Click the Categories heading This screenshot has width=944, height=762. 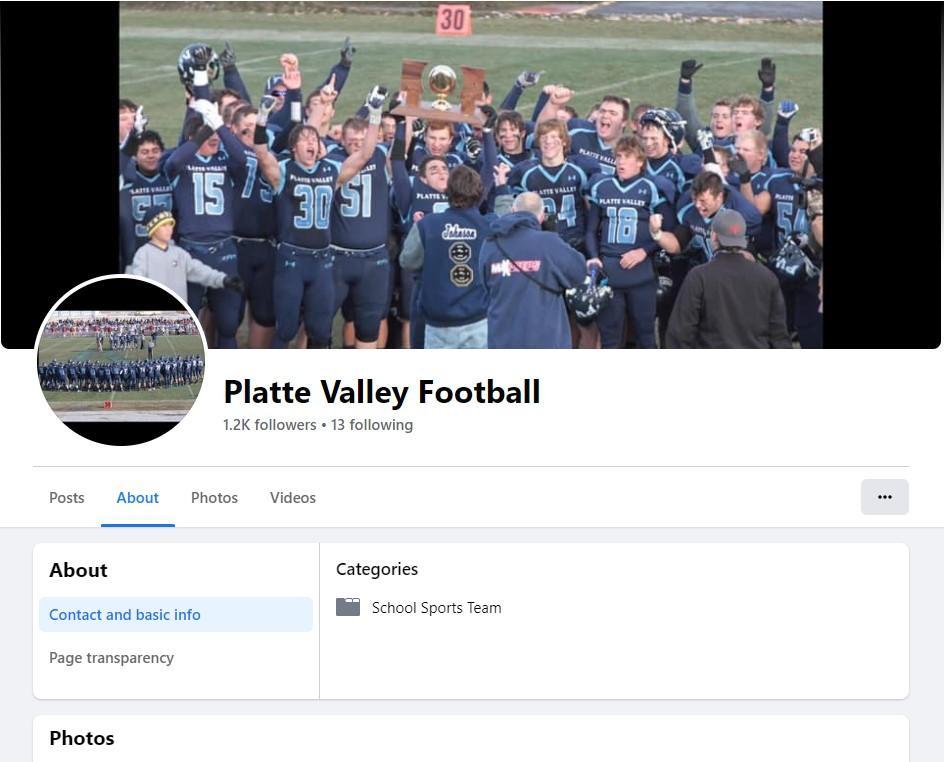(377, 569)
